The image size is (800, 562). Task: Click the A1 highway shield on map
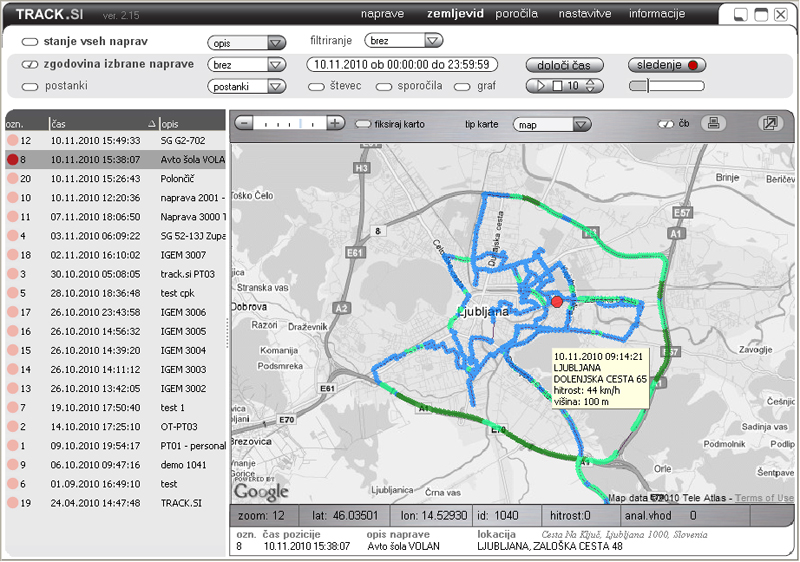675,234
